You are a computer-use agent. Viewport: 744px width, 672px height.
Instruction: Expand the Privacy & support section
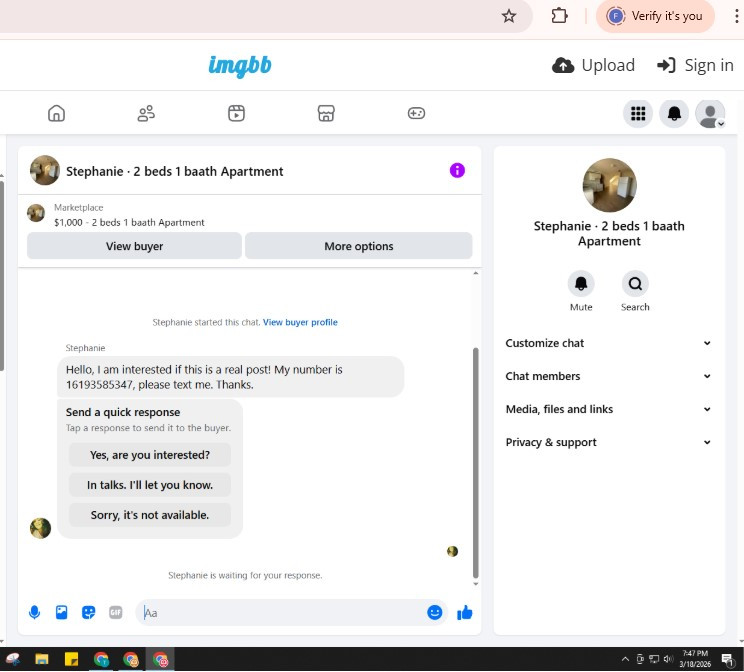tap(608, 442)
